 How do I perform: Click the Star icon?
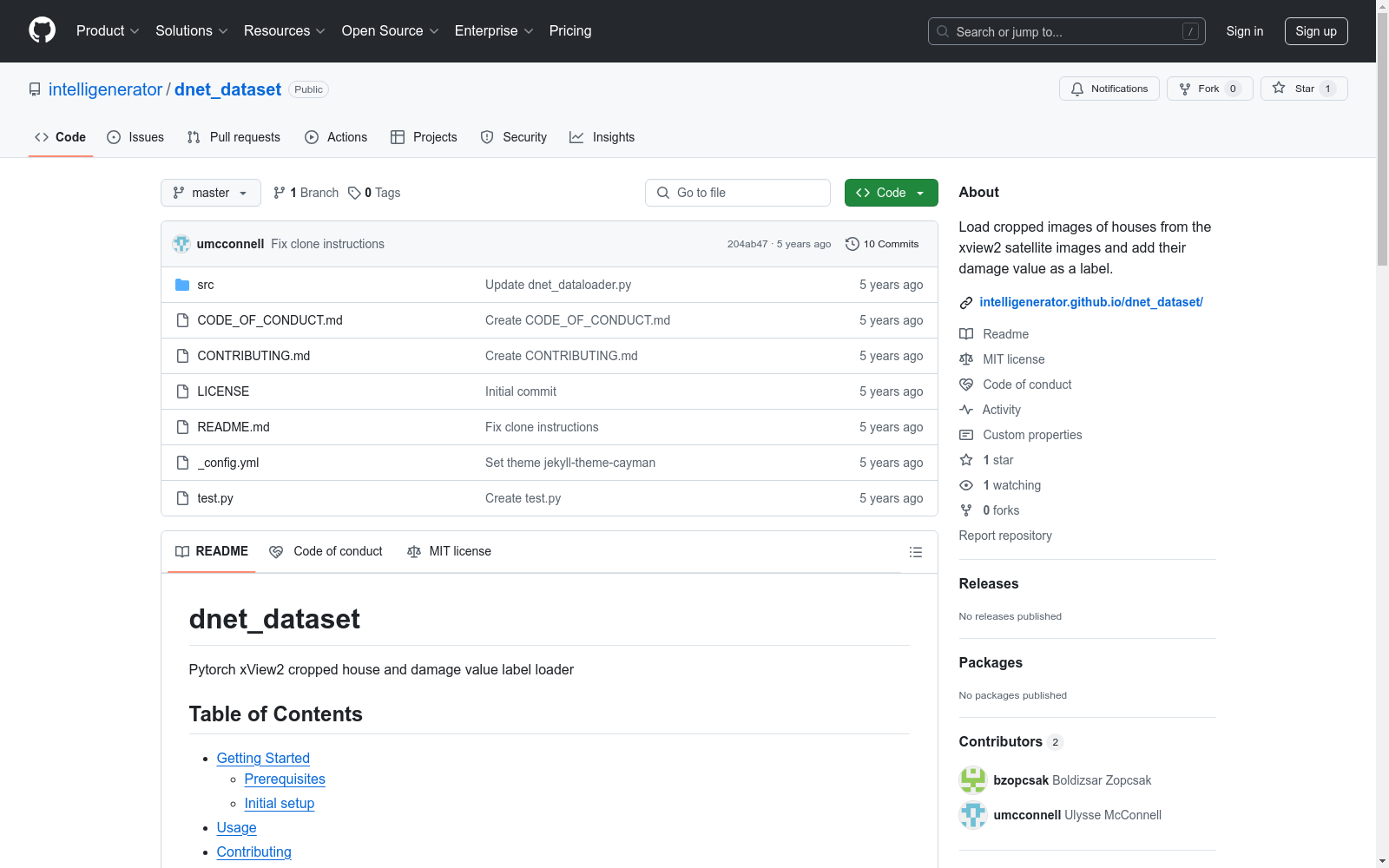(x=1279, y=88)
